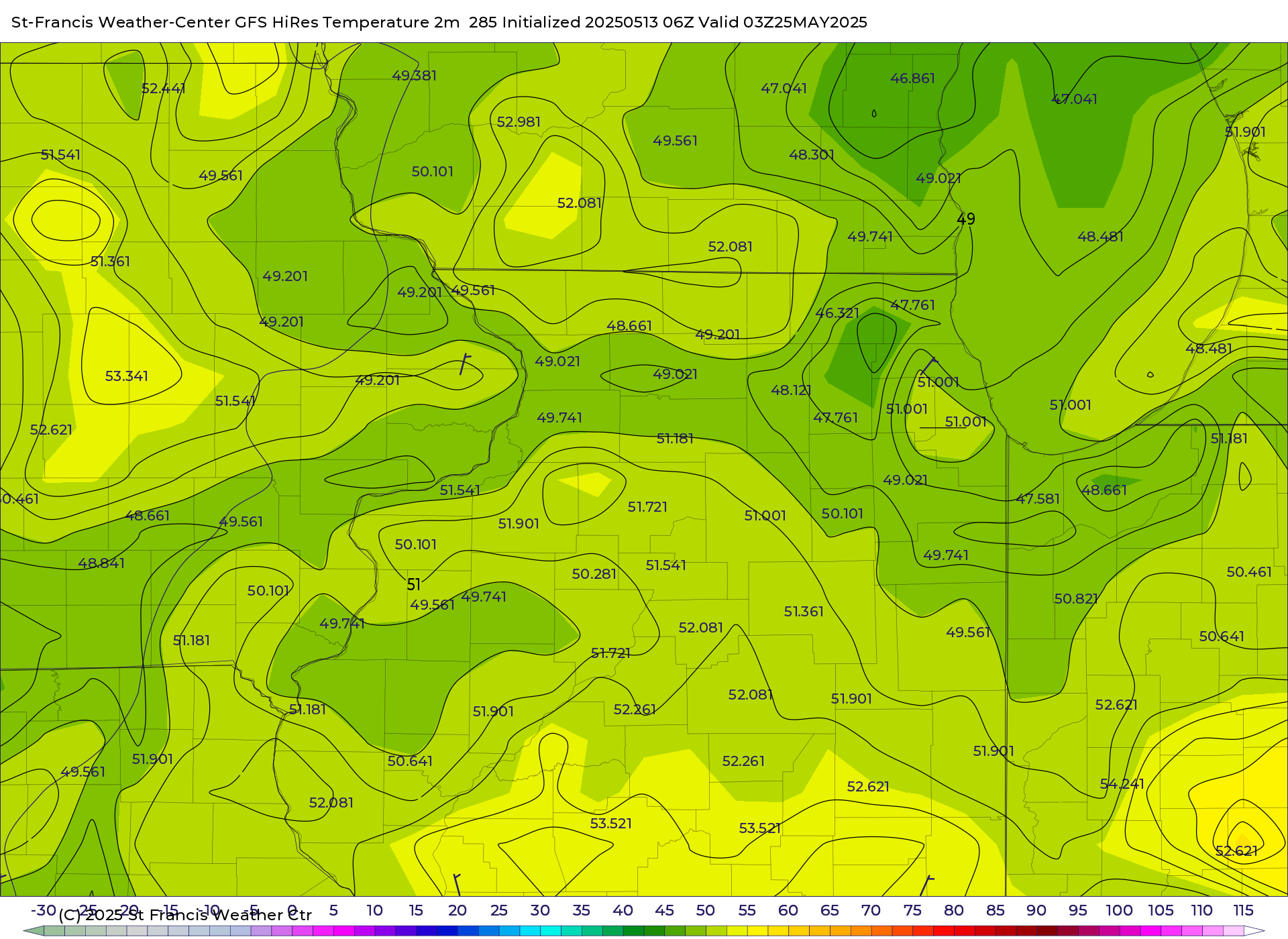Click the 'Valid 03Z25MAY2025' text in header
The image size is (1288, 939).
(x=783, y=22)
